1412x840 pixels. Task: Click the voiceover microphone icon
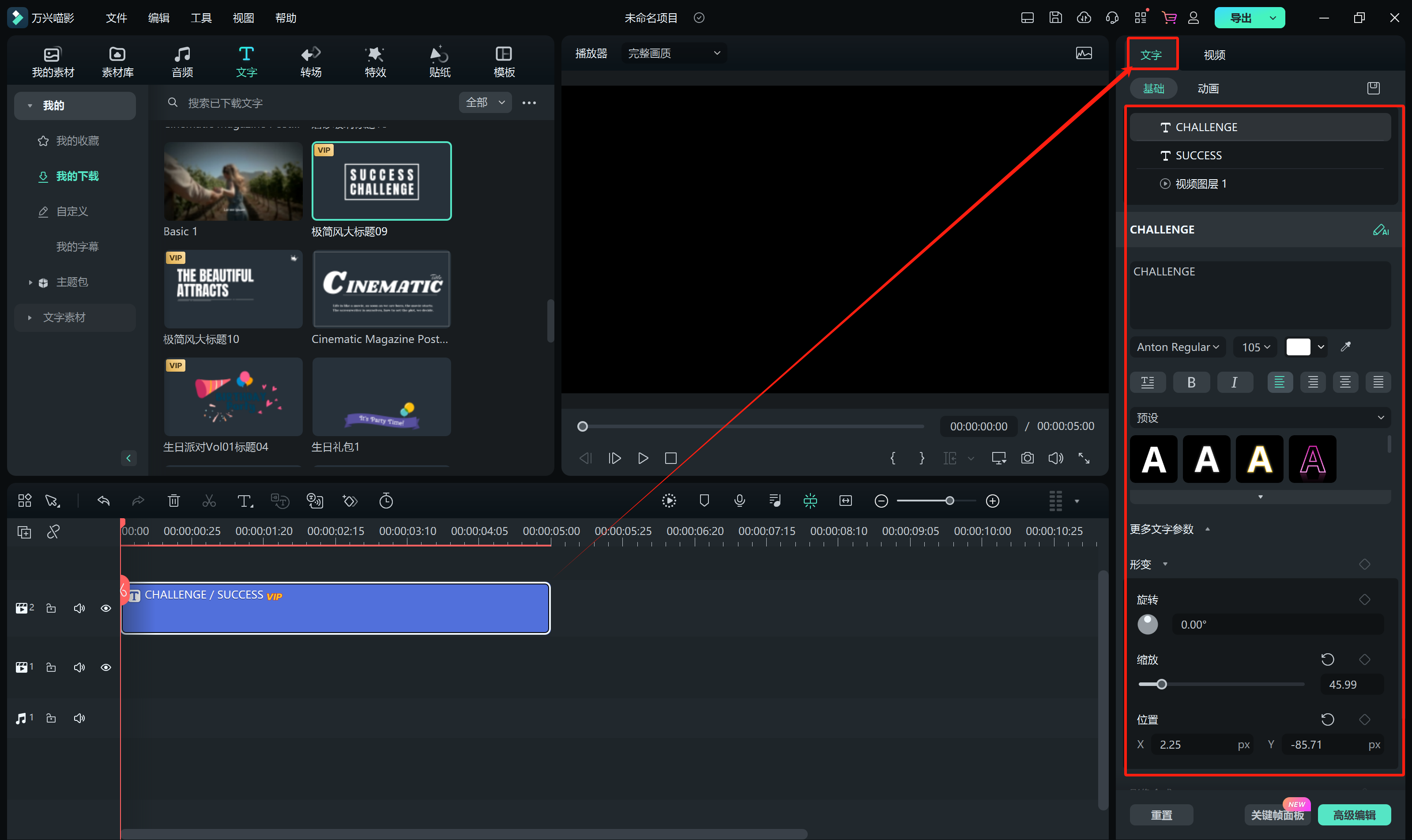click(x=739, y=501)
